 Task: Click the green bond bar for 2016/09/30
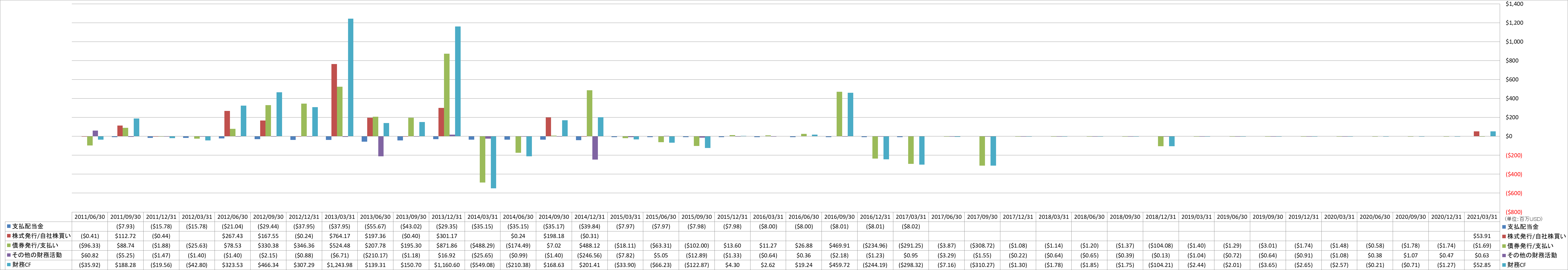[x=839, y=114]
